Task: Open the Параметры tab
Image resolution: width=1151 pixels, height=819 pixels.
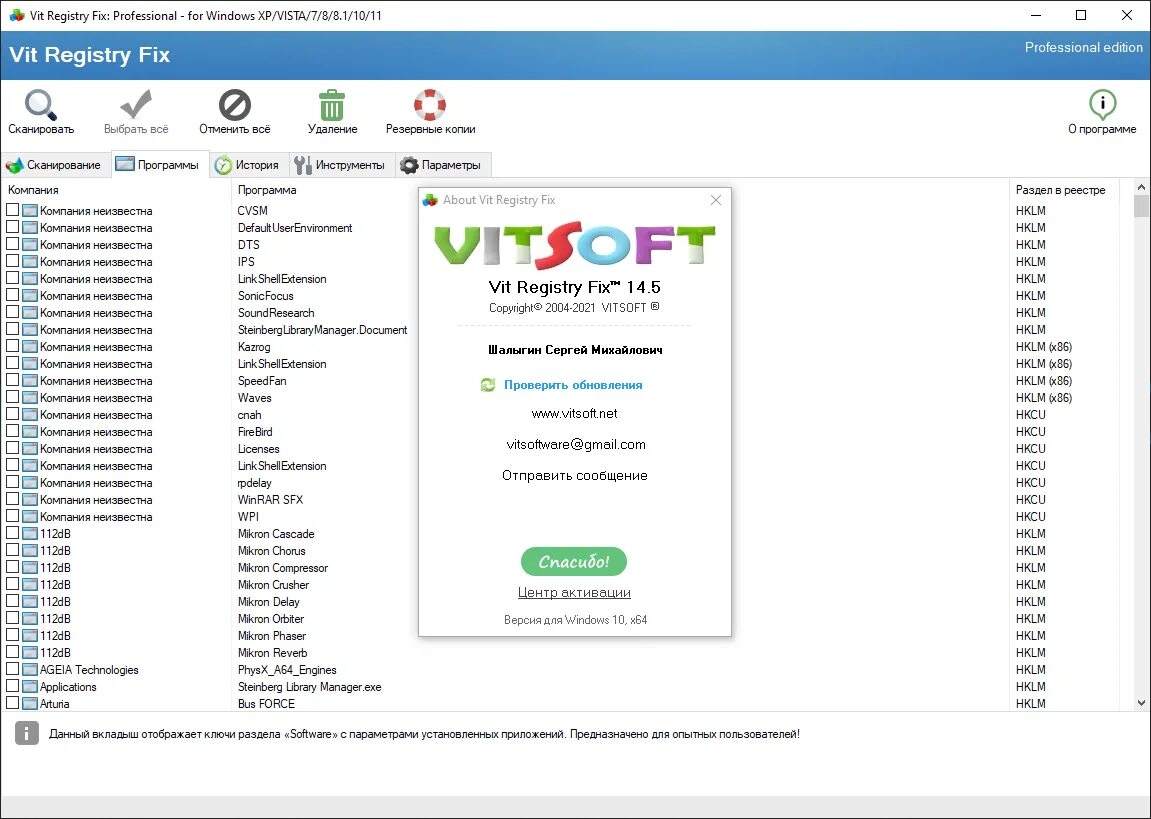Action: [x=443, y=165]
